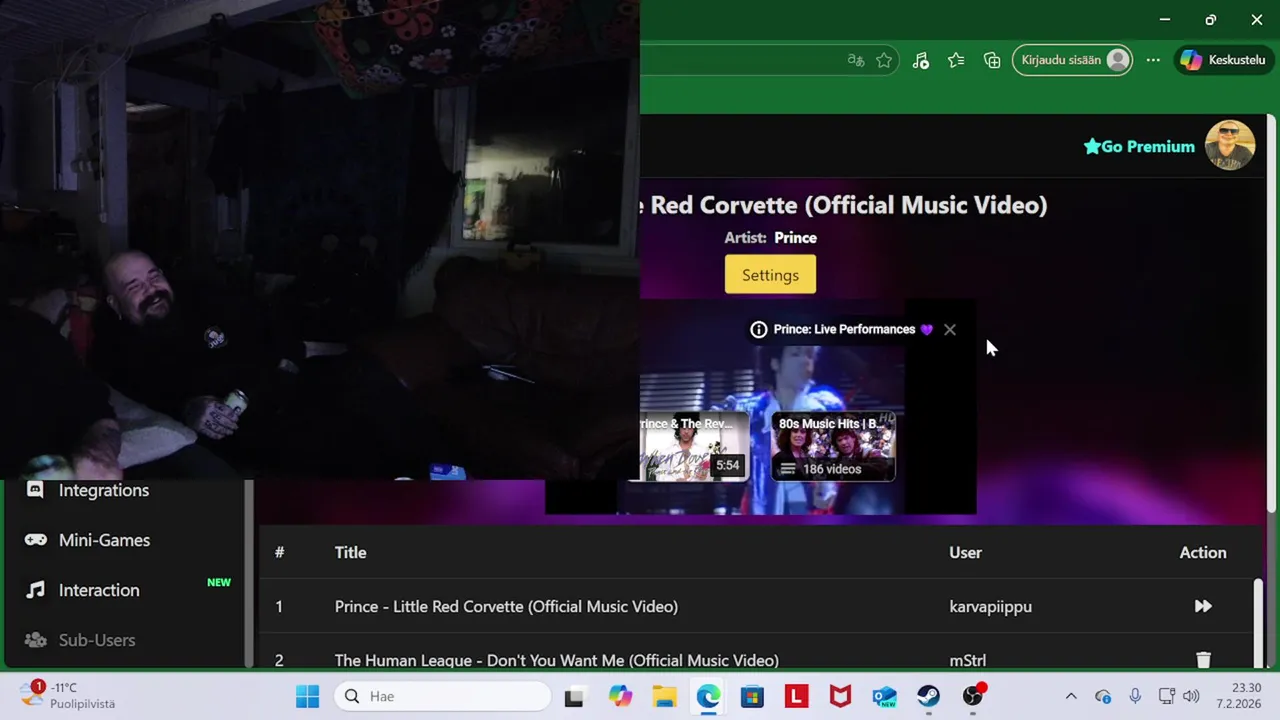Viewport: 1280px width, 720px height.
Task: Open the 80s Music Hits playlist thumbnail
Action: point(833,446)
